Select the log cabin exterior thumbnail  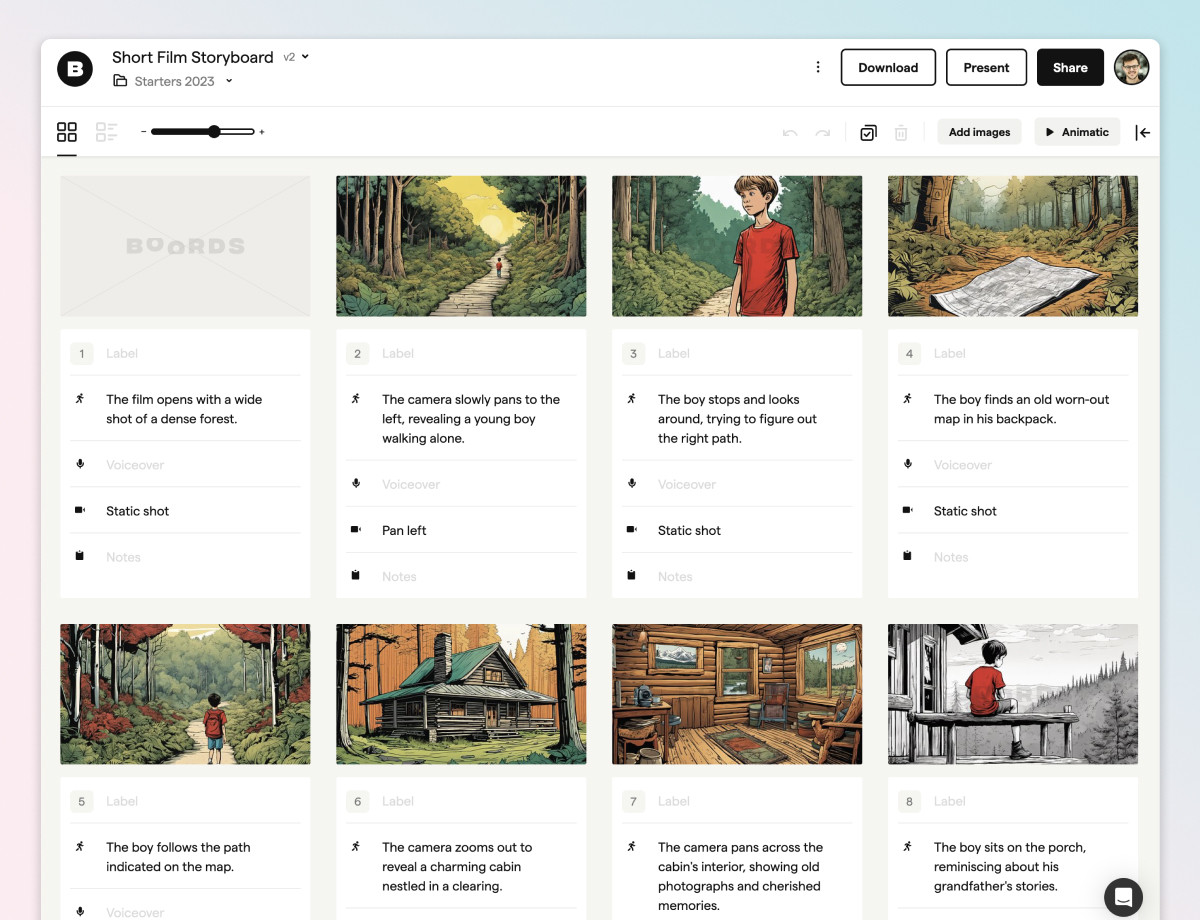461,694
